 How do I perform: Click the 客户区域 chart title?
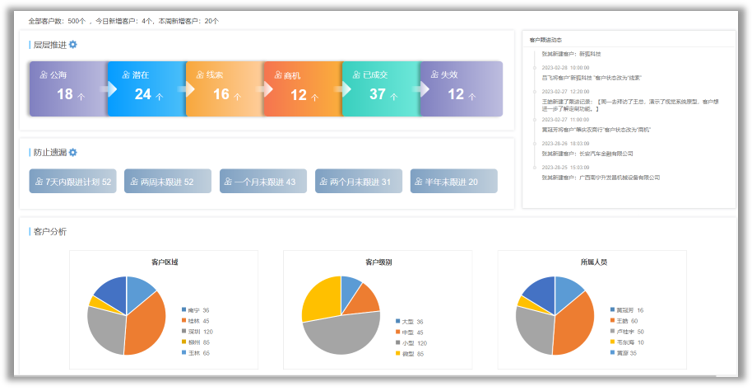(x=165, y=262)
